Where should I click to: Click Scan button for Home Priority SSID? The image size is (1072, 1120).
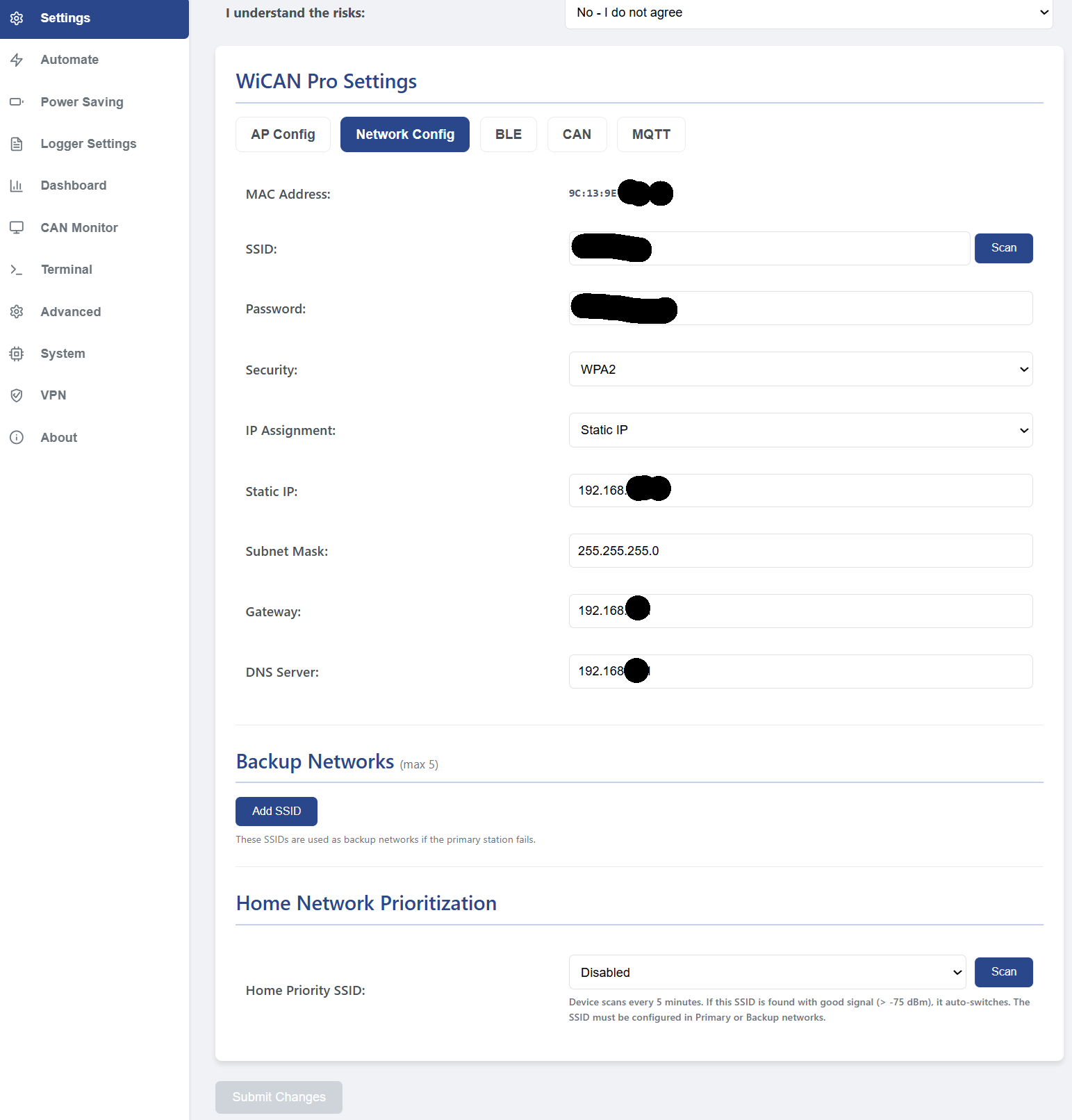click(1003, 972)
